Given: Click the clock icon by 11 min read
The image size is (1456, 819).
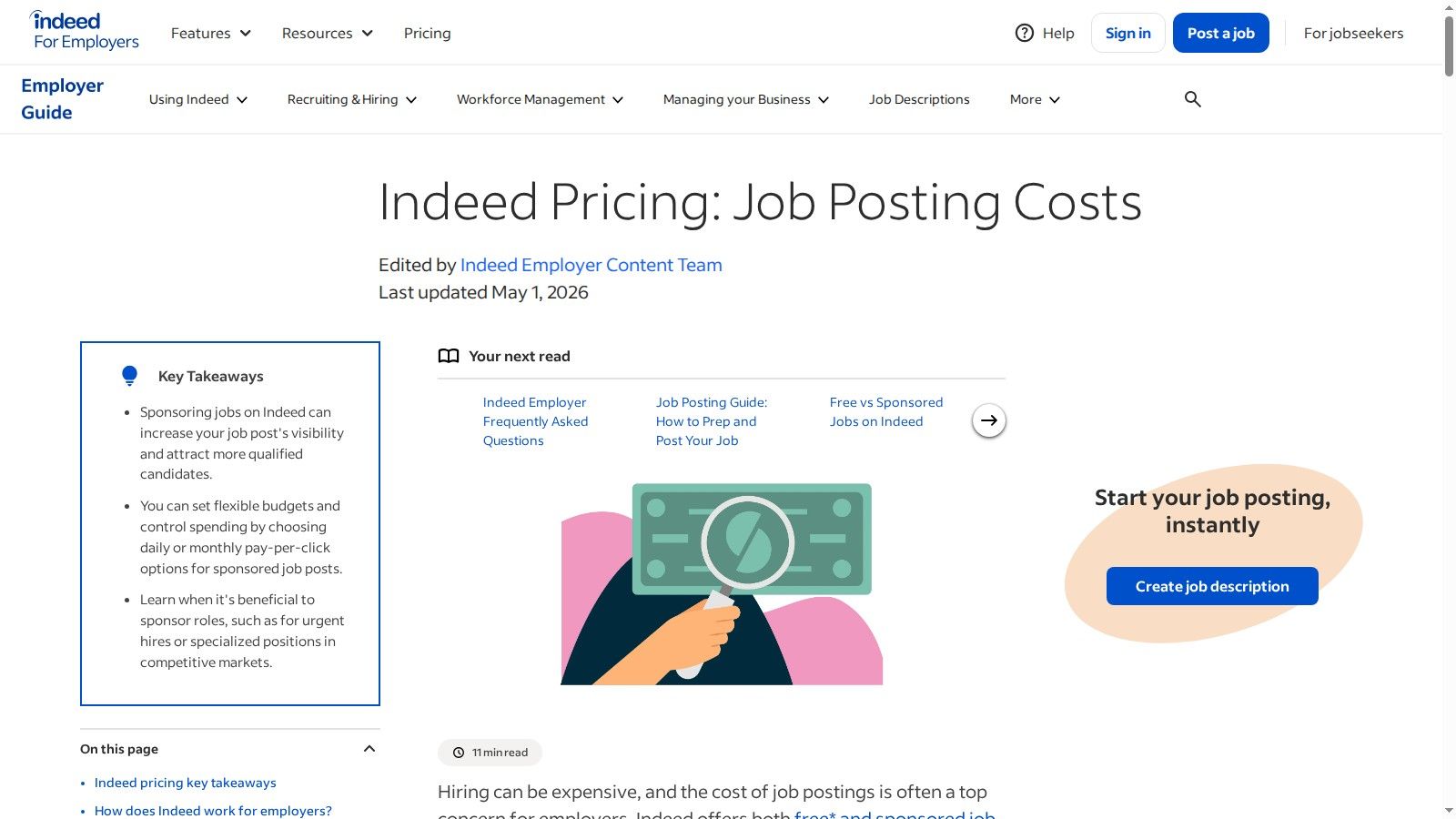Looking at the screenshot, I should click(x=459, y=753).
